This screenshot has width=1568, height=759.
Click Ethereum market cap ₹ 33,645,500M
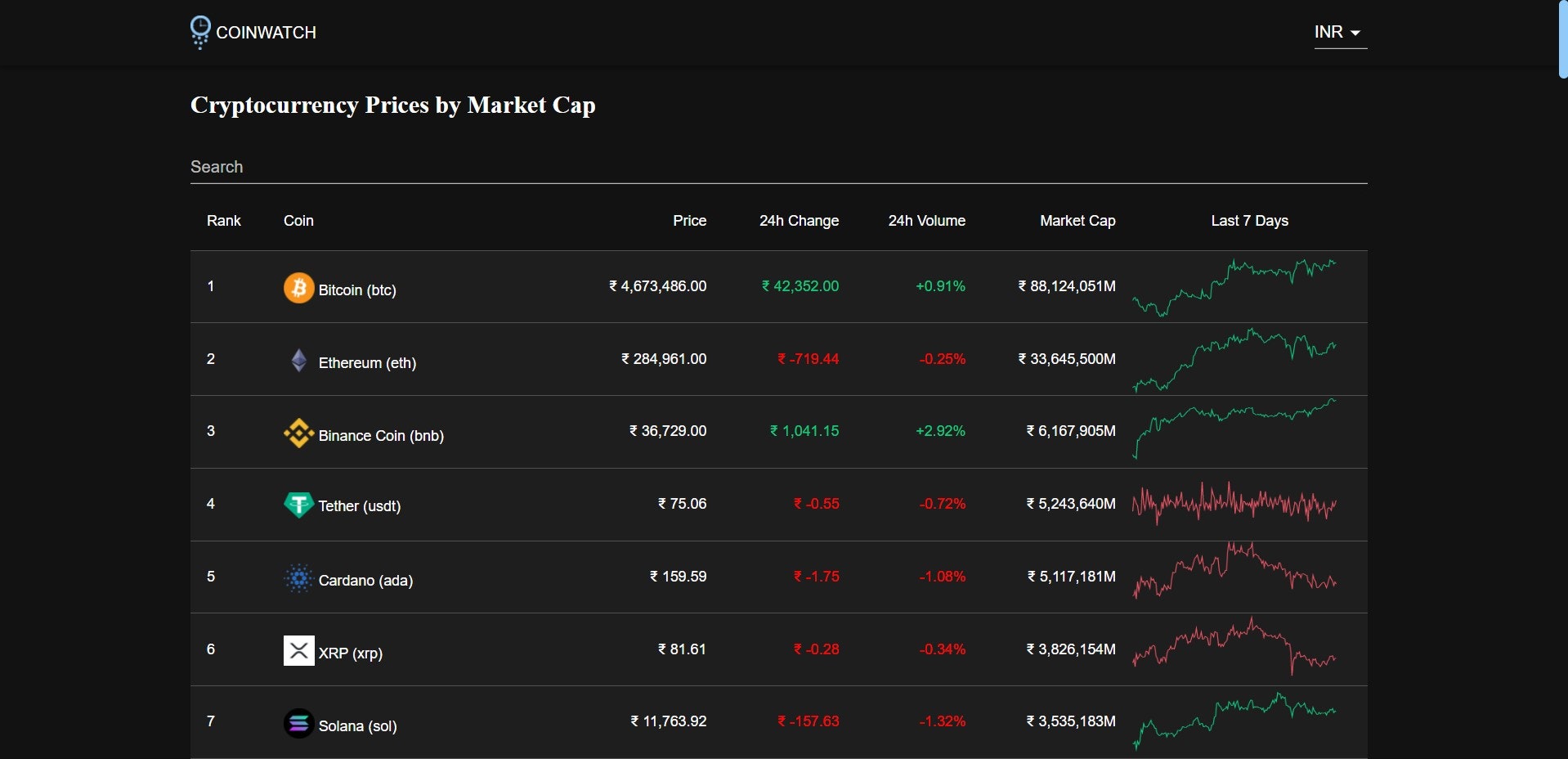[1067, 359]
